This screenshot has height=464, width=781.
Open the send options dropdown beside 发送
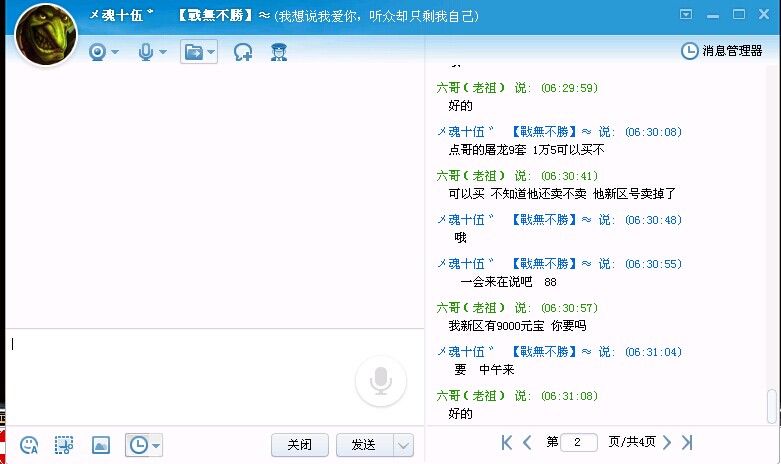coord(404,445)
